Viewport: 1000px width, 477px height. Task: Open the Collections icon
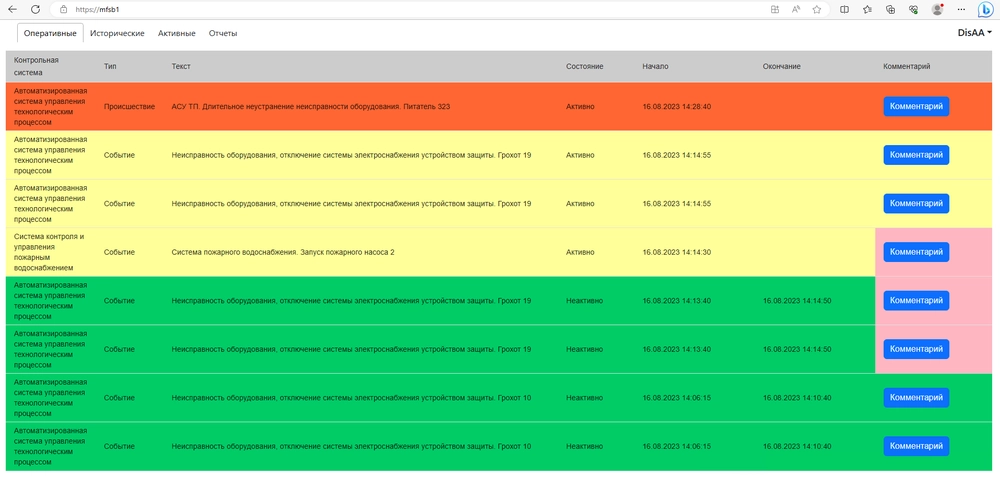click(x=890, y=9)
